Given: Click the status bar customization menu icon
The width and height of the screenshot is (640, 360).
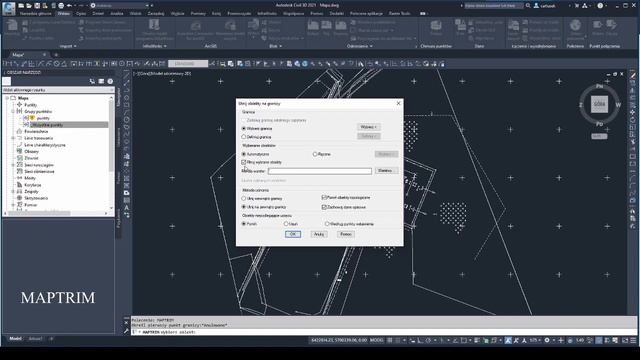Looking at the screenshot, I should 633,340.
